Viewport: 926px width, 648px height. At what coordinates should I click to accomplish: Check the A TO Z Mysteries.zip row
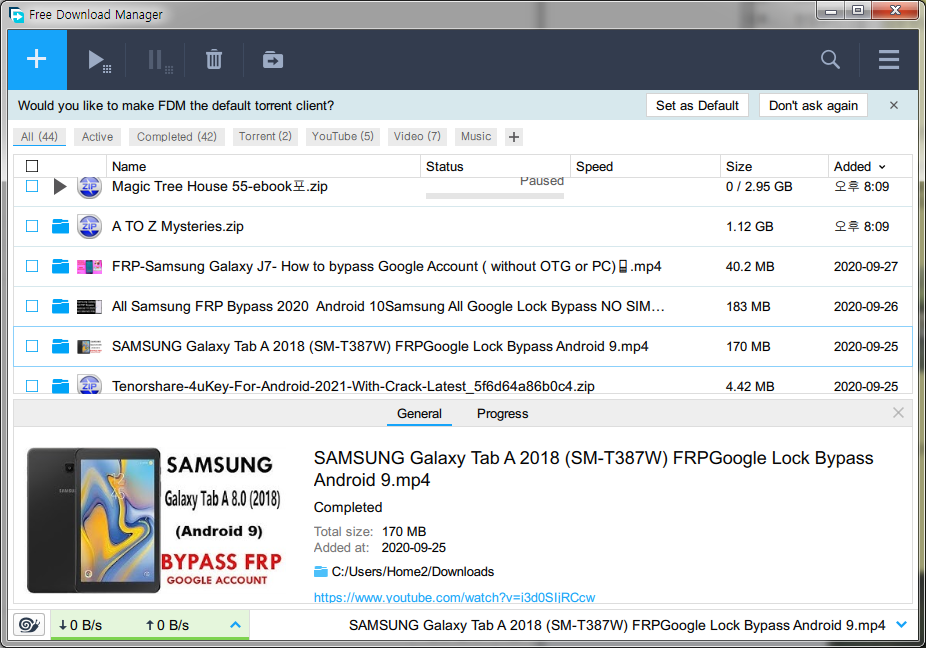[x=32, y=226]
